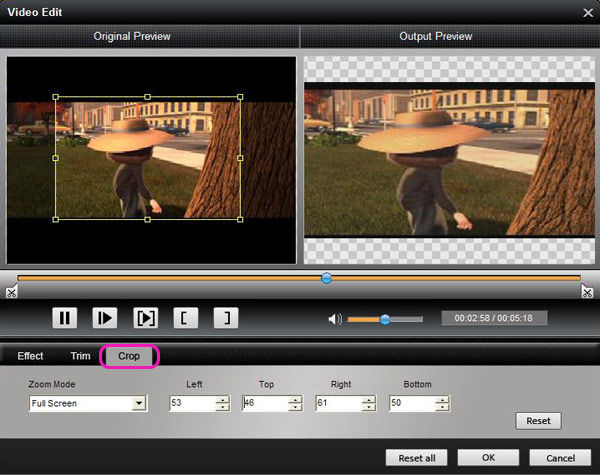Image resolution: width=600 pixels, height=475 pixels.
Task: Click the middle-right crop handle
Action: [x=240, y=158]
